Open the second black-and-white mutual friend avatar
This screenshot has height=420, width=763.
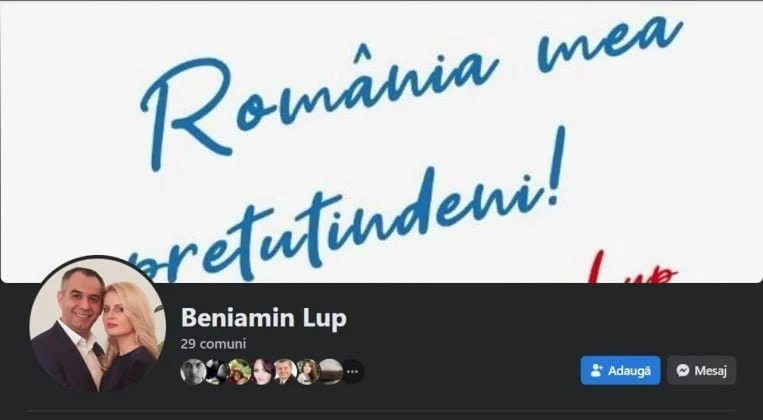coord(216,372)
